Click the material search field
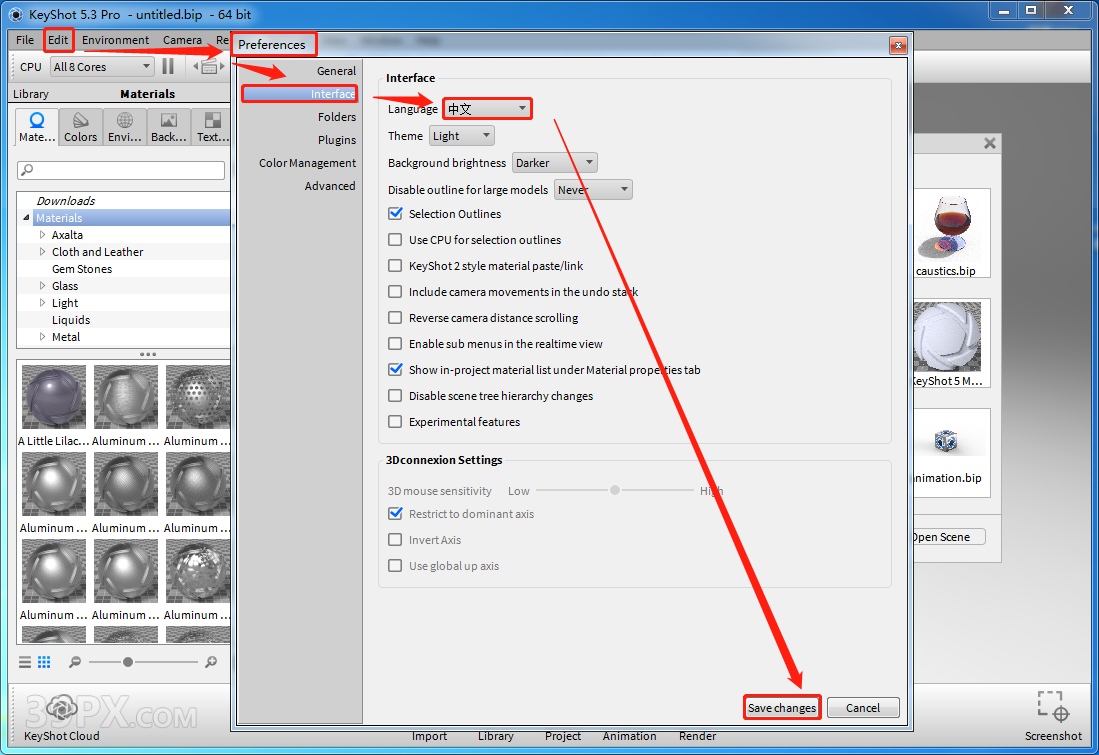Screen dimensions: 1099x755 [x=121, y=171]
